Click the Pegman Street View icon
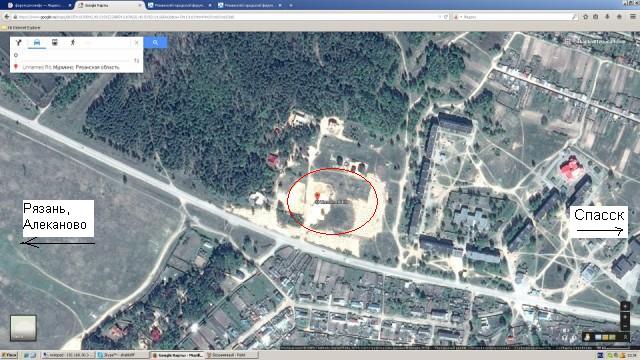640x360 pixels. (x=587, y=337)
